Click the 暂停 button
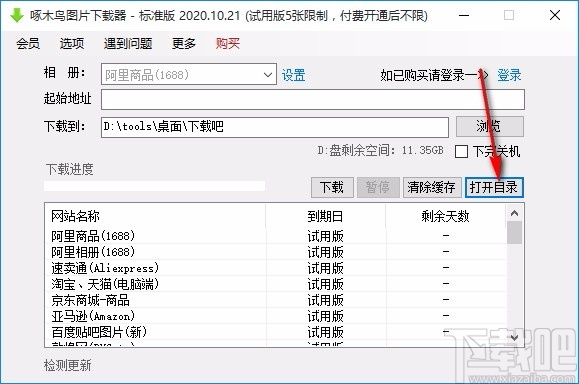Screen dimensions: 579x384 click(378, 187)
